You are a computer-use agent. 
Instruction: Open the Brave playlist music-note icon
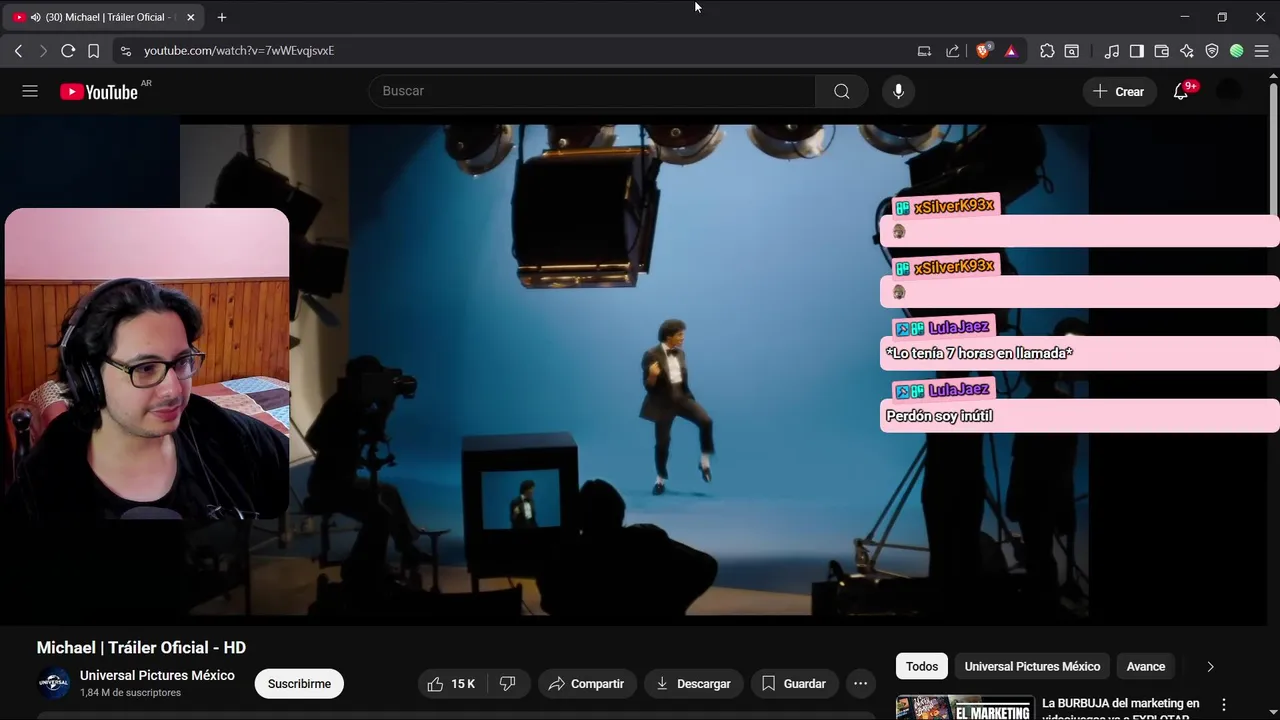[1112, 50]
